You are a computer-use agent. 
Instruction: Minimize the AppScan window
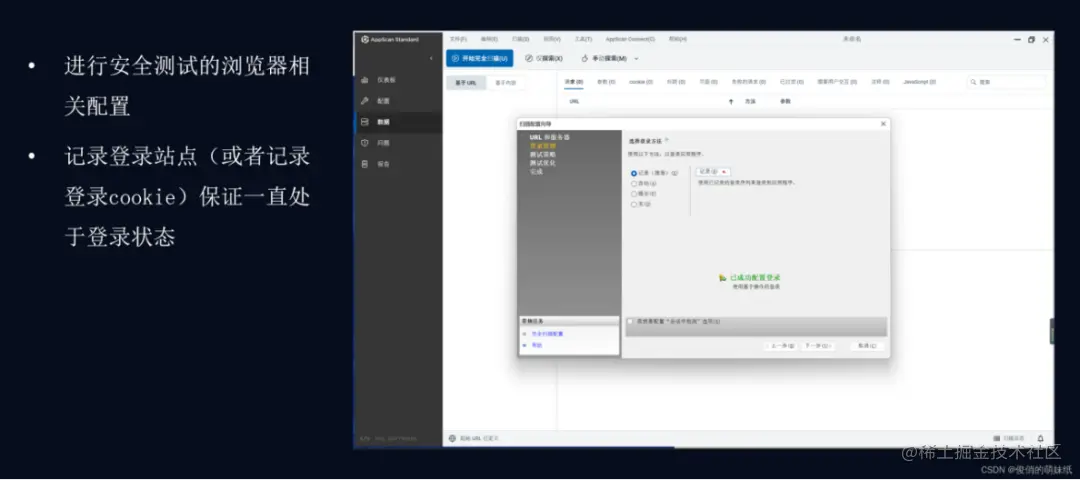(1017, 40)
